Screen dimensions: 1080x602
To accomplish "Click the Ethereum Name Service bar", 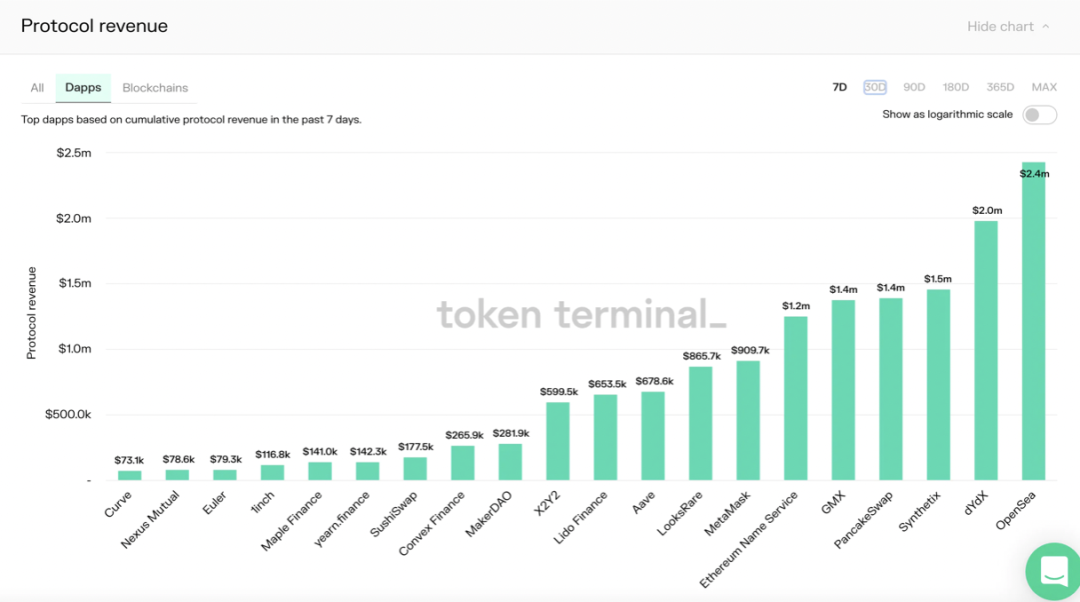I will (796, 398).
